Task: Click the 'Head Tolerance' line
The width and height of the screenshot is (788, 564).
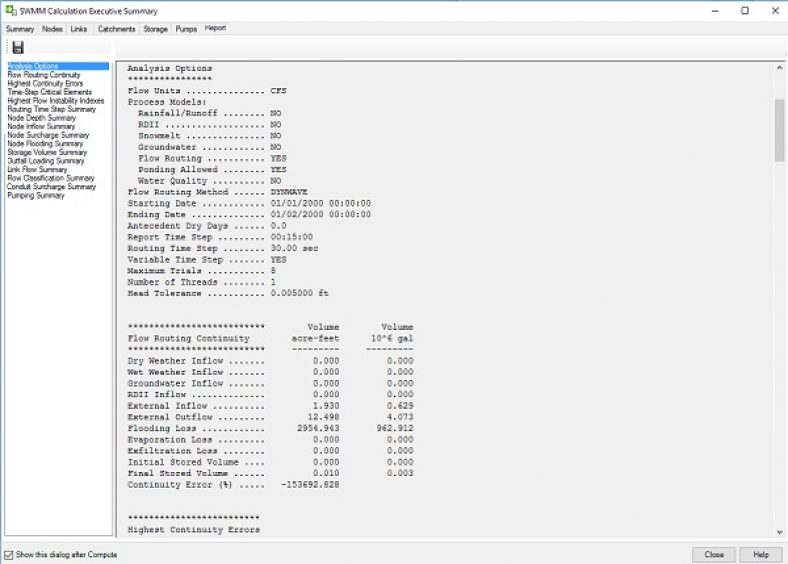Action: tap(228, 293)
